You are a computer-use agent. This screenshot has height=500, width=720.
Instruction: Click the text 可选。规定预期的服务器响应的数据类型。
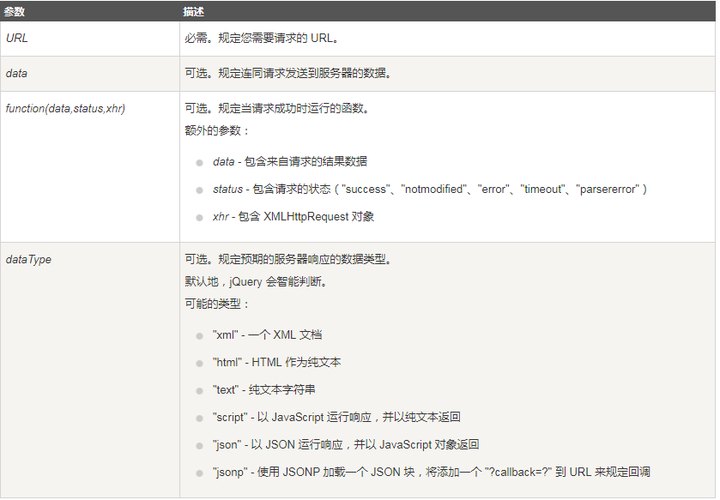point(288,259)
